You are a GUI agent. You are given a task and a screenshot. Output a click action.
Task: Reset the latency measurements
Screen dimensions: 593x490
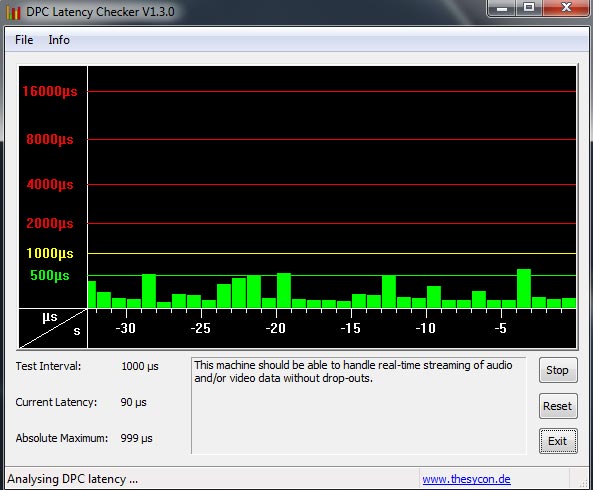[558, 406]
